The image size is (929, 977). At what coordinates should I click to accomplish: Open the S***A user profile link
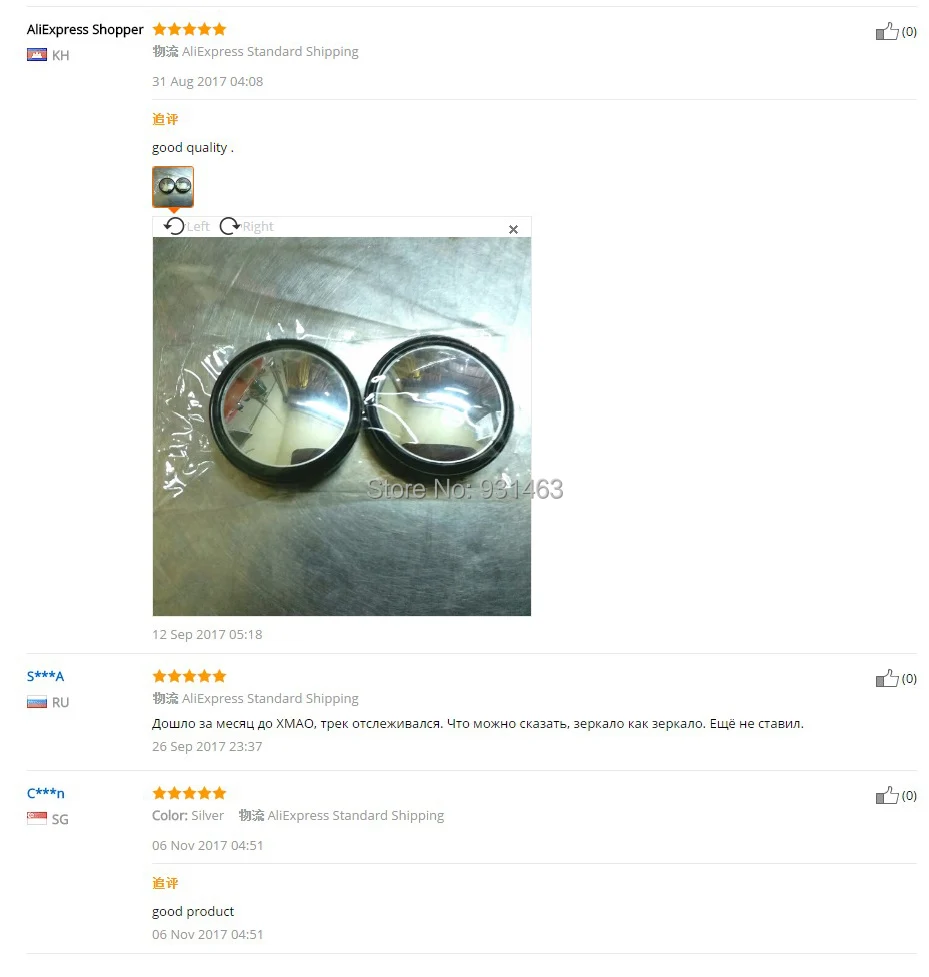click(x=45, y=676)
